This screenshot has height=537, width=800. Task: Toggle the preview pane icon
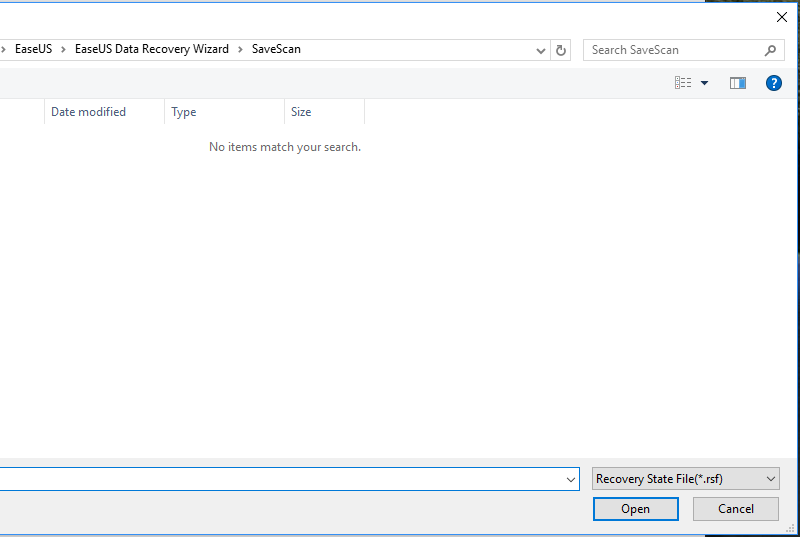click(x=738, y=83)
